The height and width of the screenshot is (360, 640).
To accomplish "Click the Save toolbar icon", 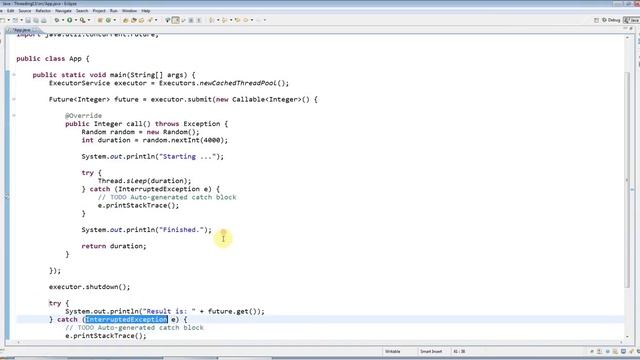I will click(x=28, y=20).
